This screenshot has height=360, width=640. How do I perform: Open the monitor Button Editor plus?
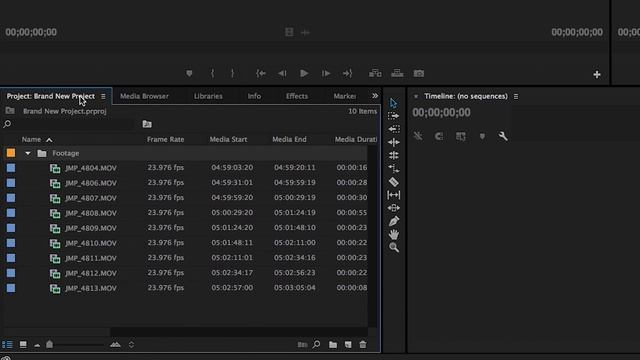pyautogui.click(x=597, y=75)
